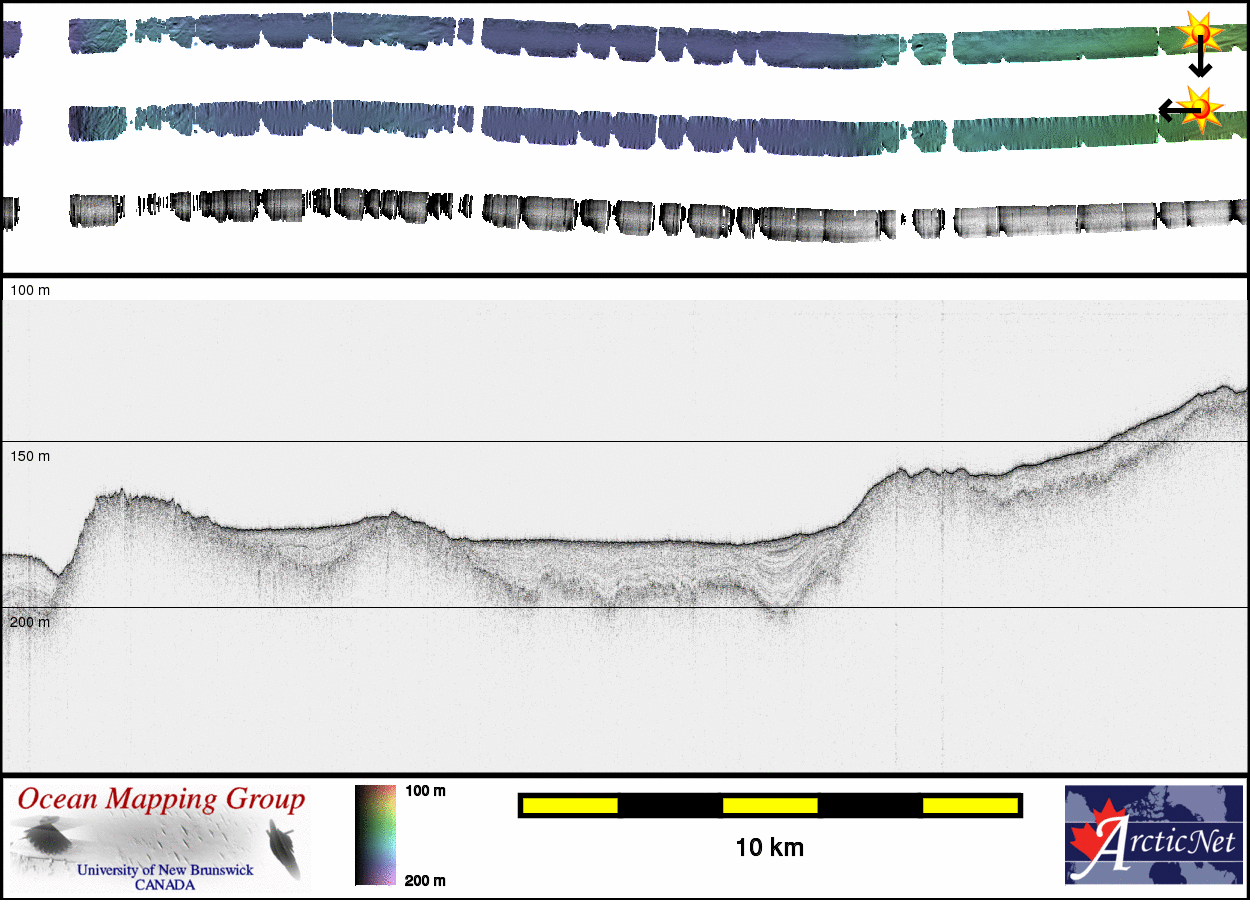Click the black left arrow beside the lower sun
1250x900 pixels.
(1171, 107)
